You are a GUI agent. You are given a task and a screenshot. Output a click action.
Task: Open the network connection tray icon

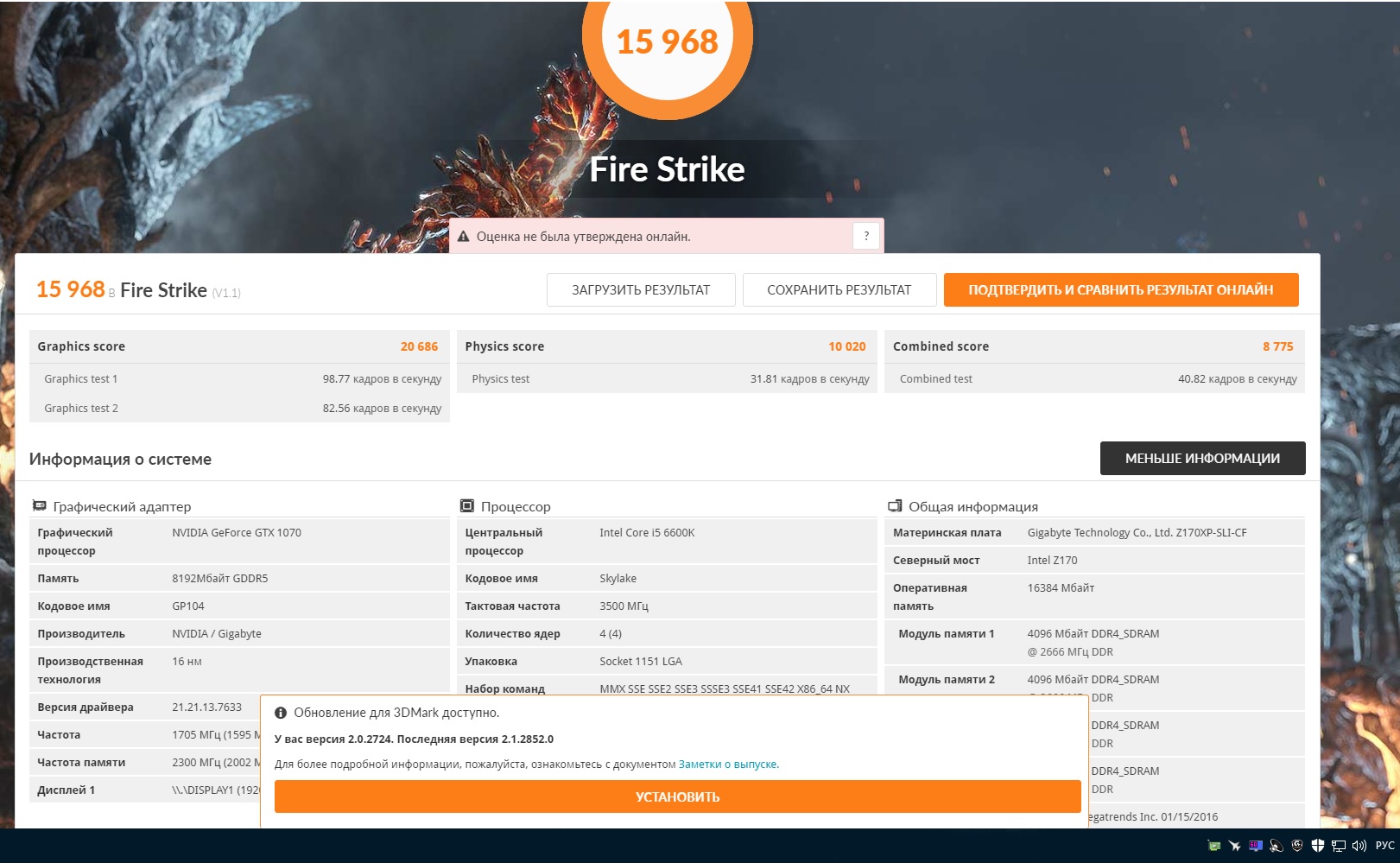tap(1339, 846)
